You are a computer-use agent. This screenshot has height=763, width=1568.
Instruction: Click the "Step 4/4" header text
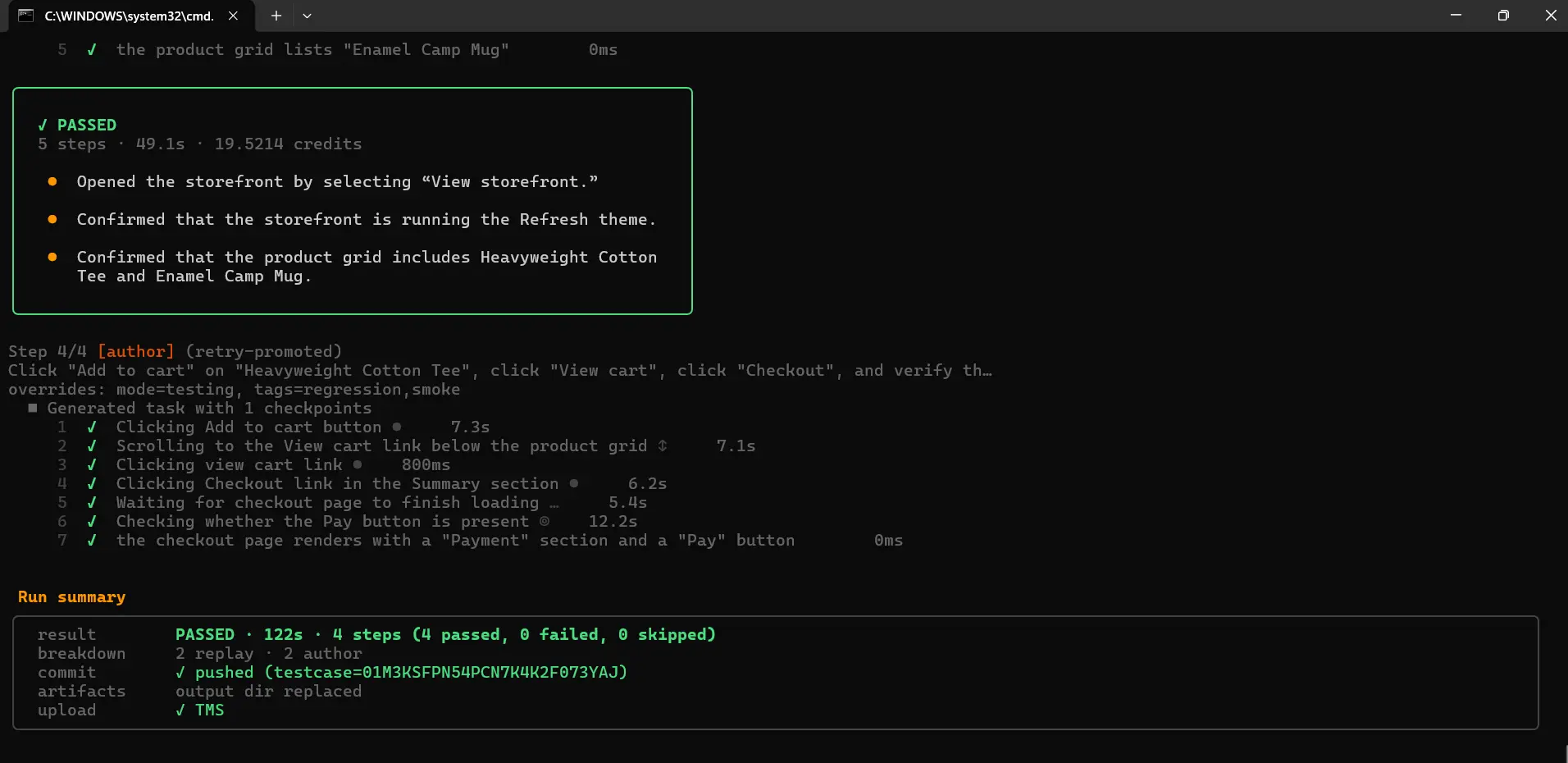[47, 351]
